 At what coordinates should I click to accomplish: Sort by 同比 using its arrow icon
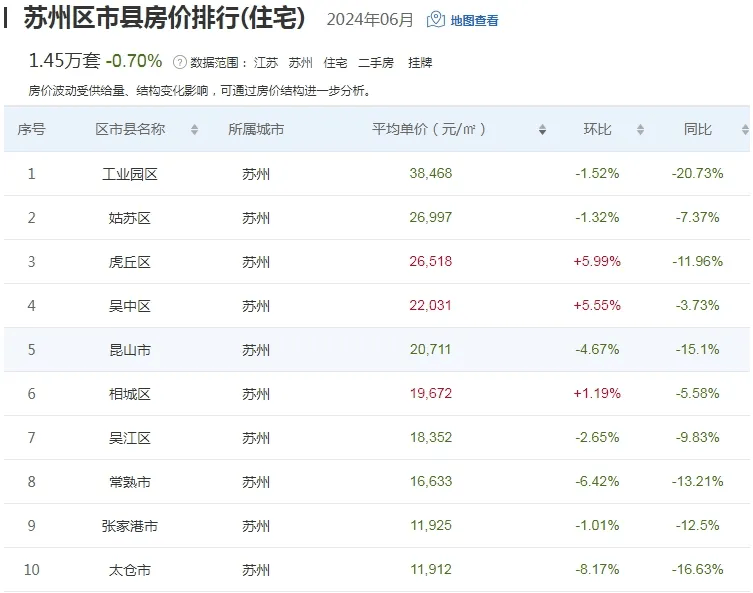[744, 130]
